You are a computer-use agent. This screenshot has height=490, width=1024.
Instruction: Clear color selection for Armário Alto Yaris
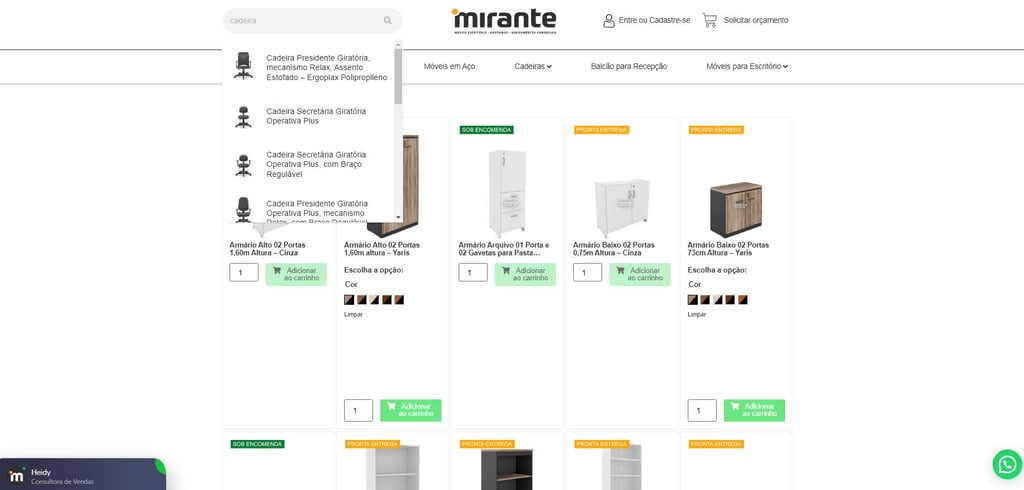353,315
